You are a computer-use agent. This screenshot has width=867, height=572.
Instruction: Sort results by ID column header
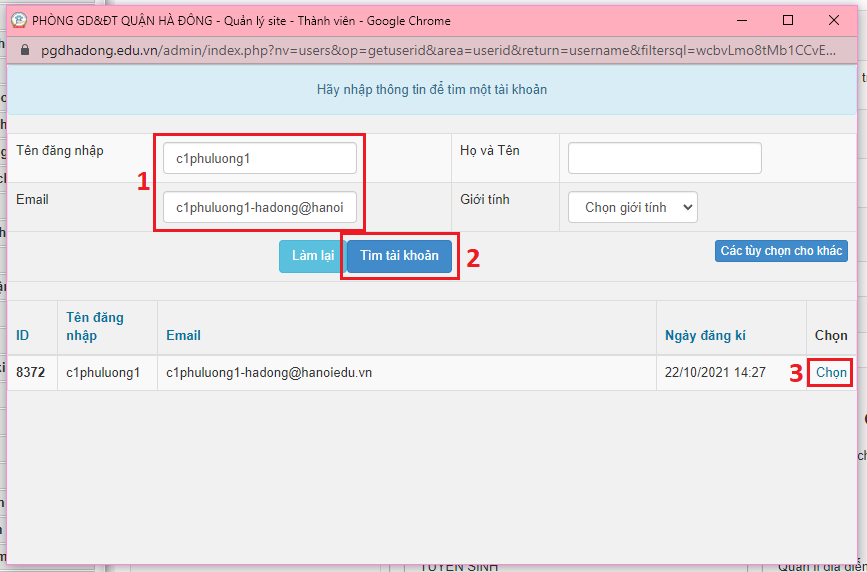point(23,335)
